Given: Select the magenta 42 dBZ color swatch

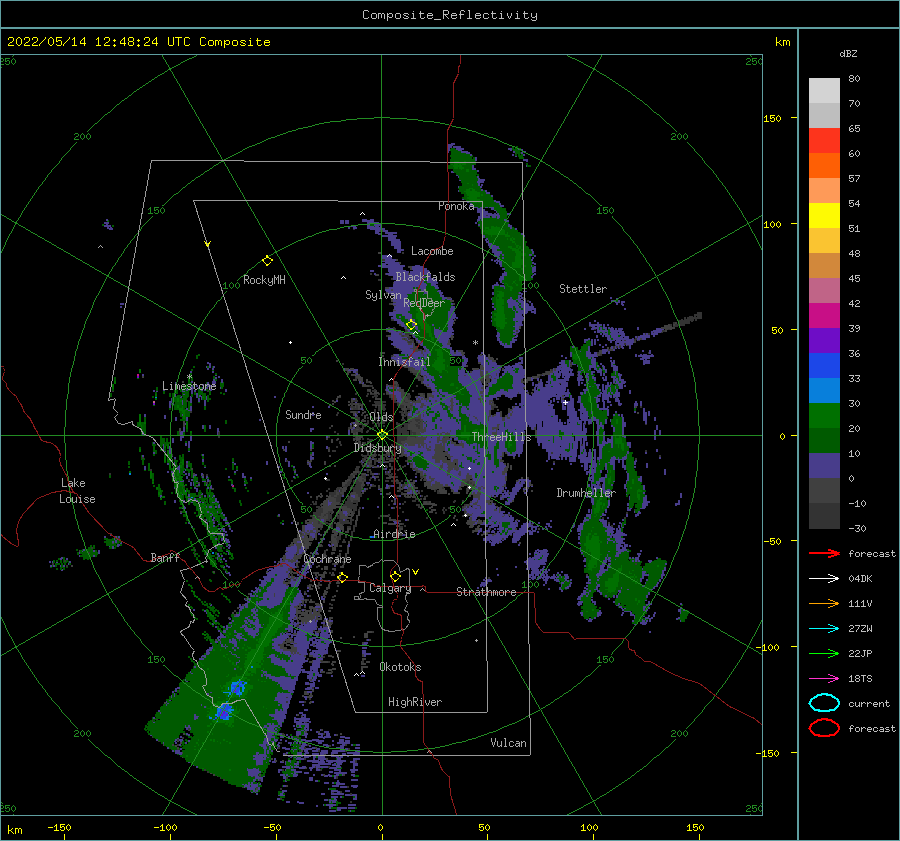Looking at the screenshot, I should coord(824,315).
